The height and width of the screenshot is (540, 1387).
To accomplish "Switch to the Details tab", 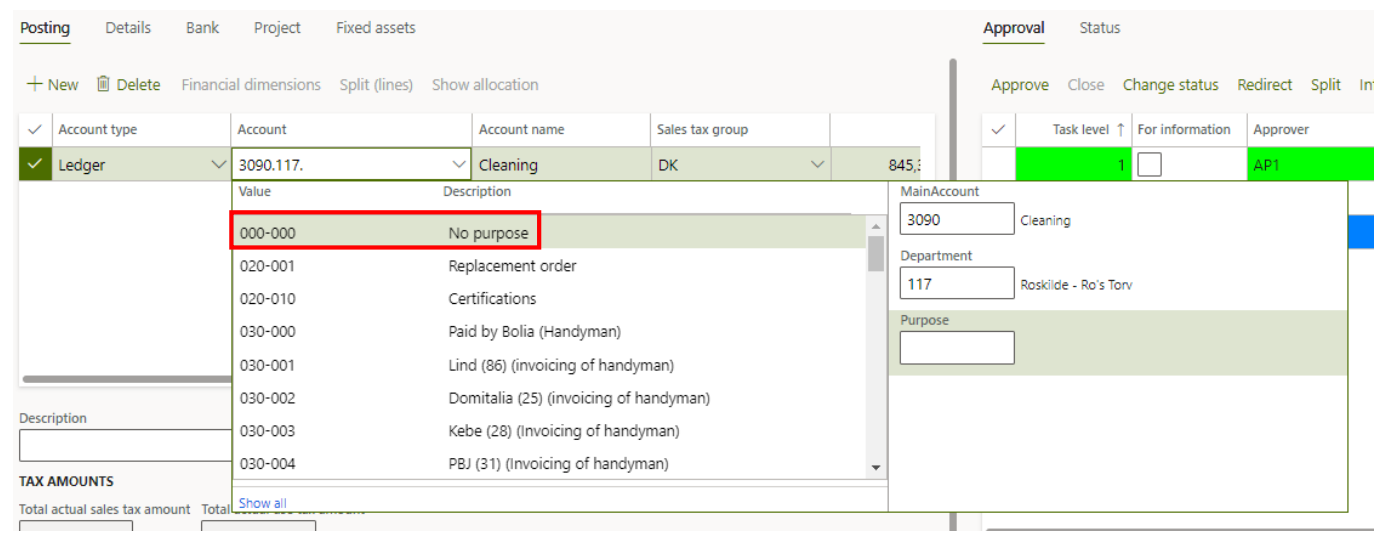I will tap(128, 28).
